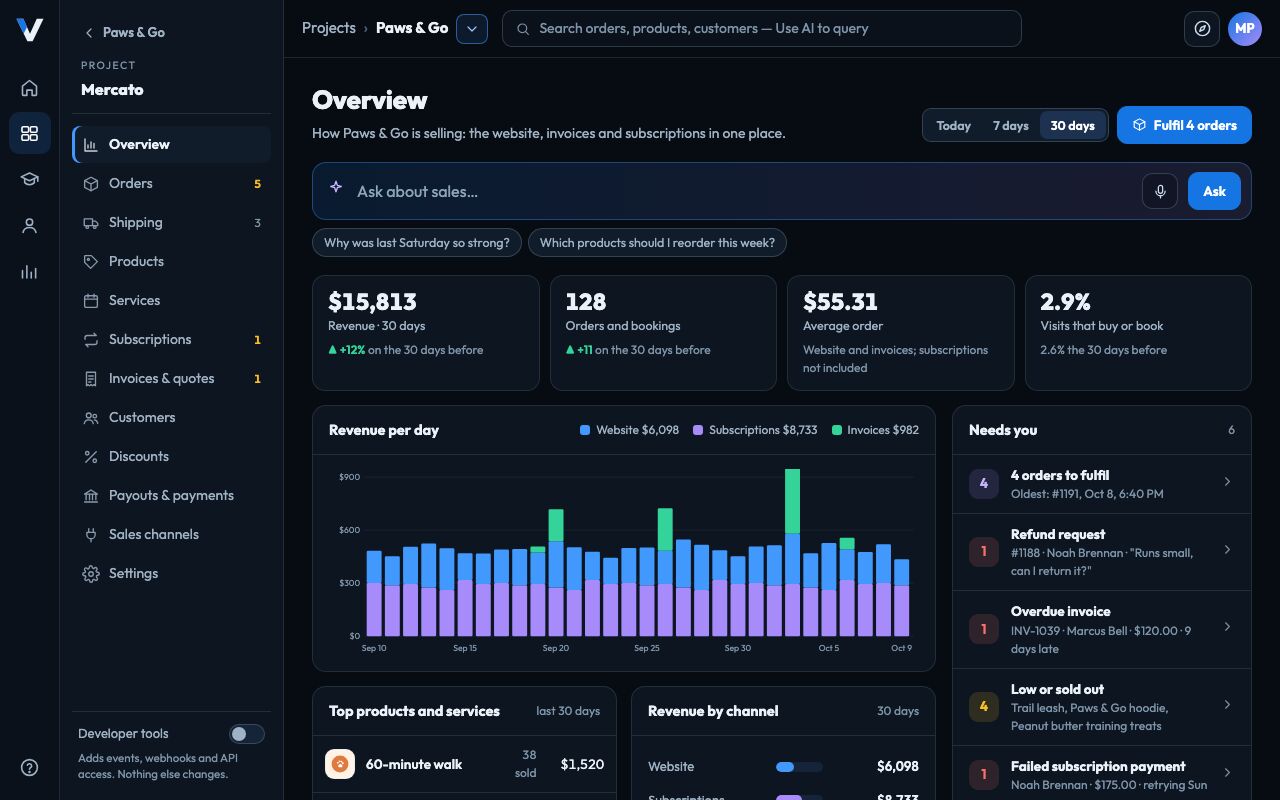Open Payouts & payments in the sidebar
This screenshot has width=1280, height=800.
(172, 496)
